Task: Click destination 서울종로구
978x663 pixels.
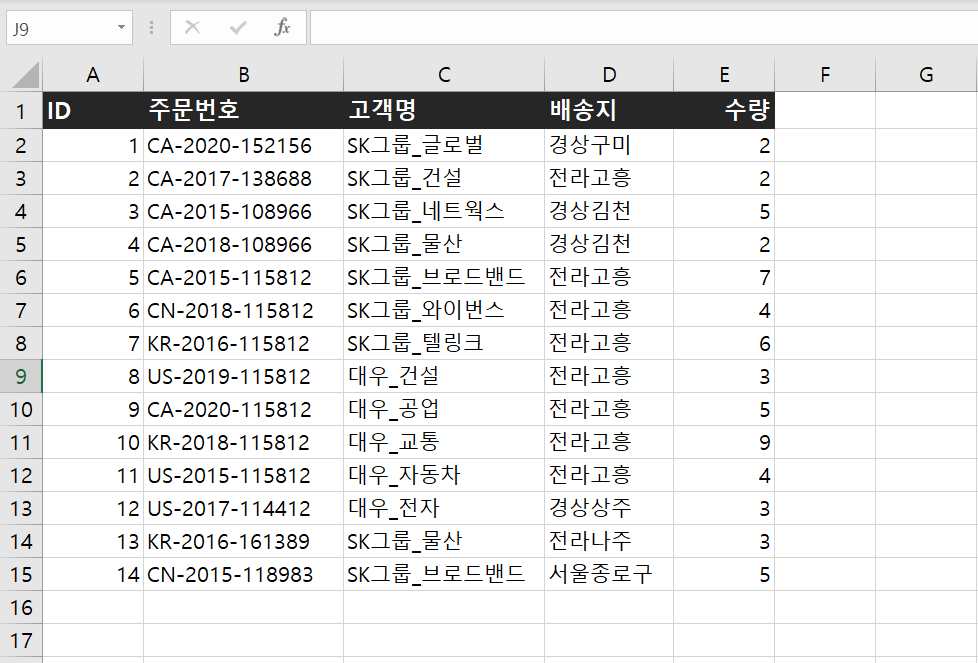Action: pyautogui.click(x=609, y=574)
